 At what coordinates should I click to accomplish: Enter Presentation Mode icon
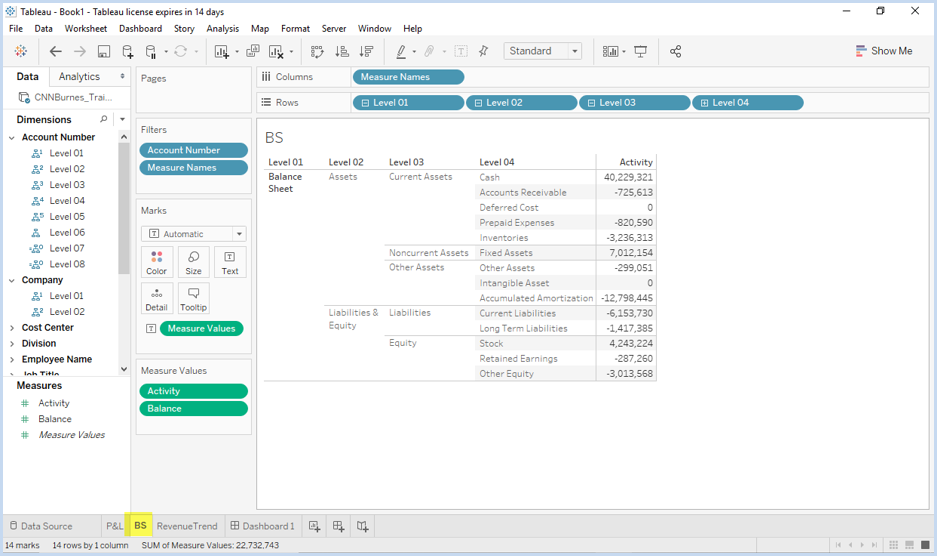[x=641, y=51]
